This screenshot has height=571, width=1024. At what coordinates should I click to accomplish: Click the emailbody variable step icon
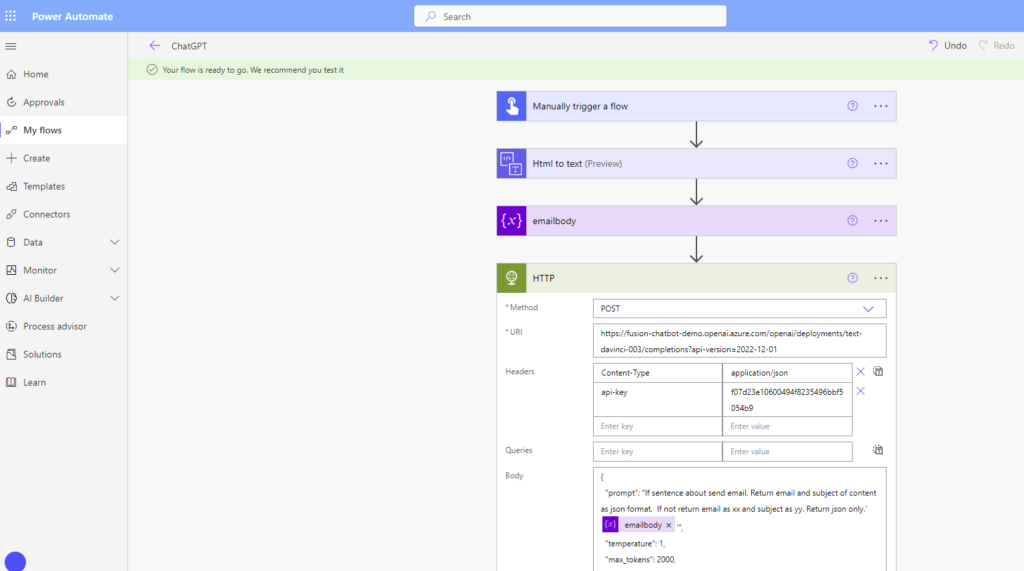pyautogui.click(x=511, y=221)
